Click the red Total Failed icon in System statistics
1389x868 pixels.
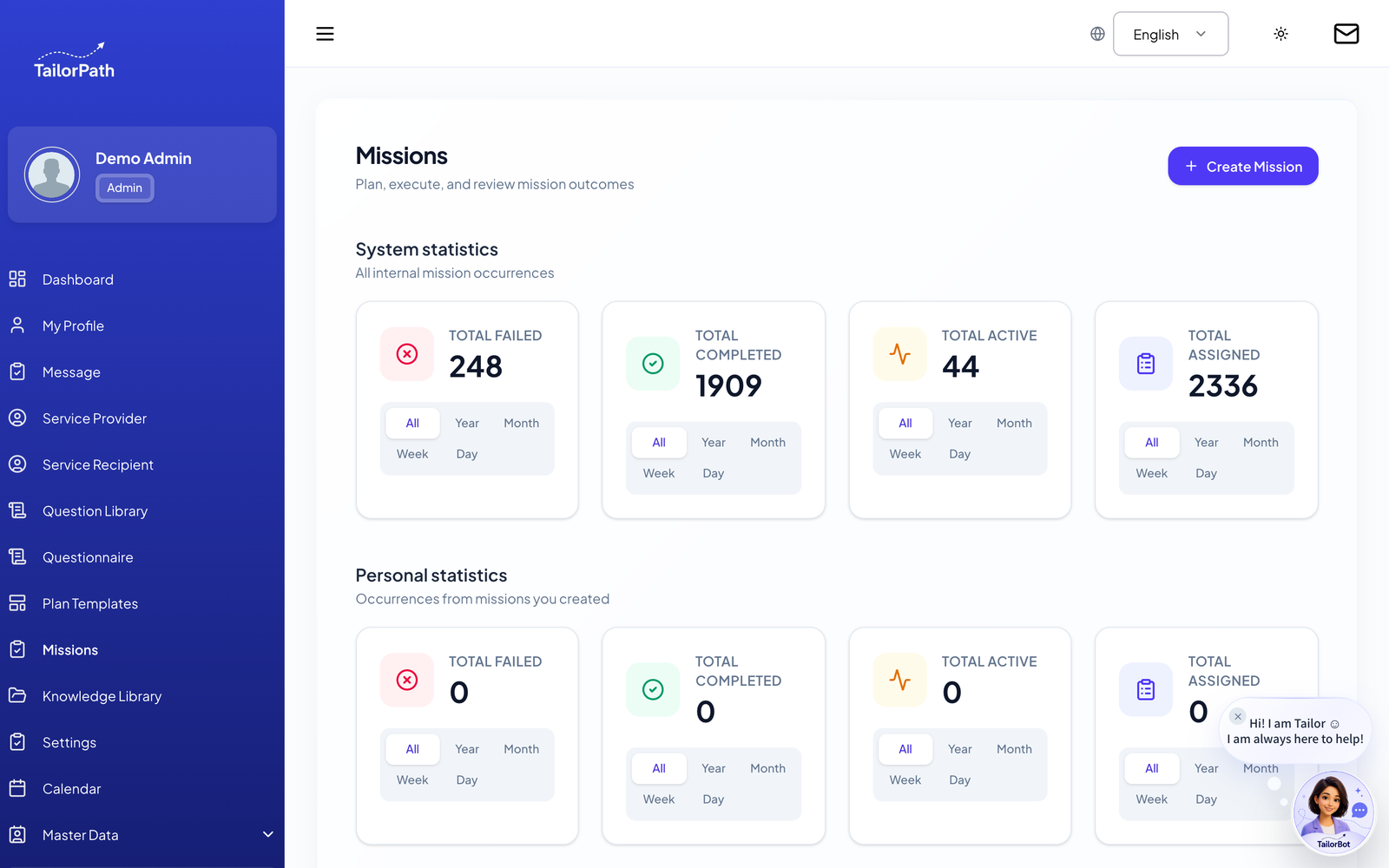(407, 354)
